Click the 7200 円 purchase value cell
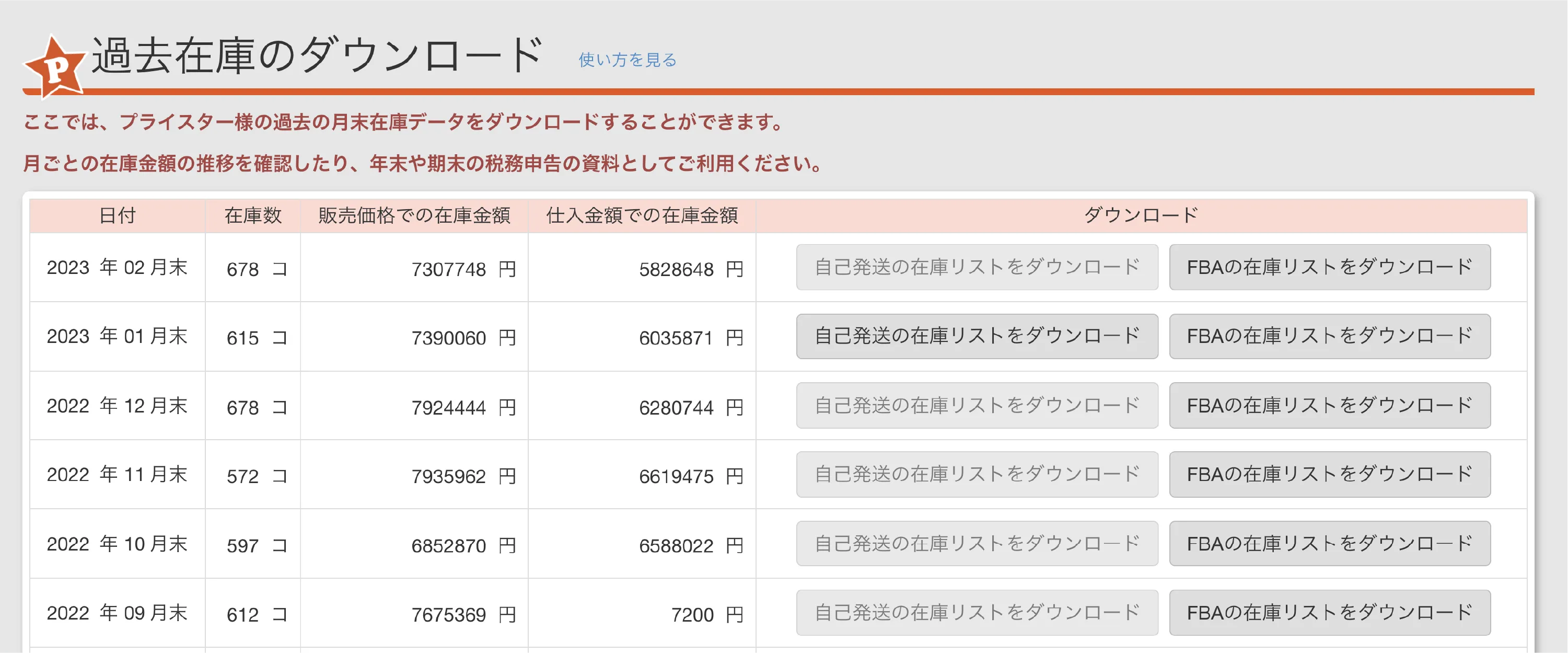Image resolution: width=1568 pixels, height=653 pixels. tap(642, 614)
